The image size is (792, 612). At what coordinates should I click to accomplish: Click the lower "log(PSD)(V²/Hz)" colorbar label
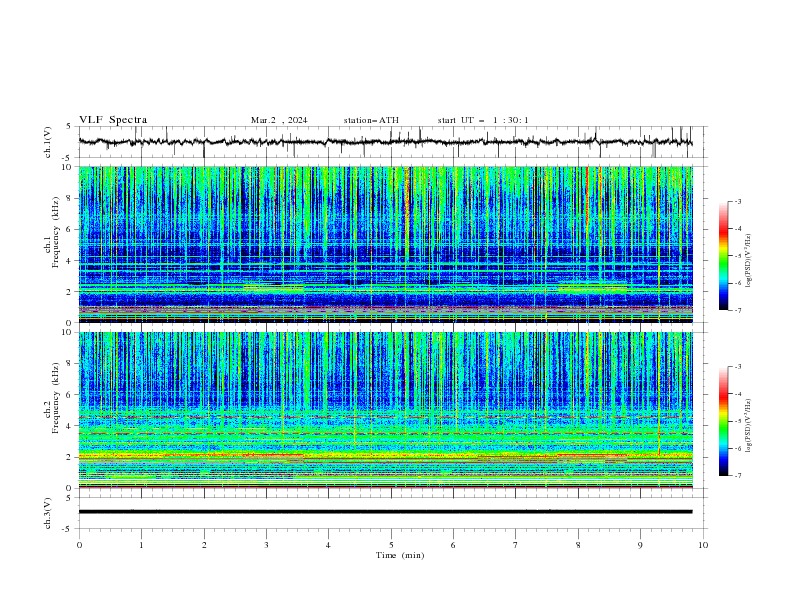[748, 426]
